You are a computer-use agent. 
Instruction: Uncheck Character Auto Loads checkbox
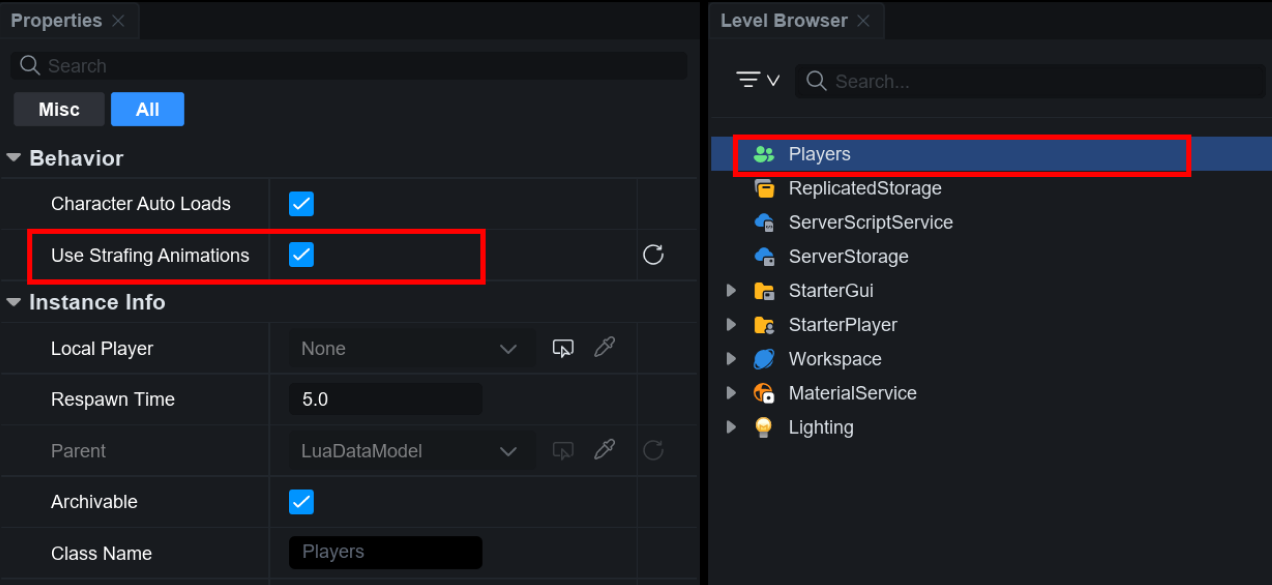[x=301, y=204]
